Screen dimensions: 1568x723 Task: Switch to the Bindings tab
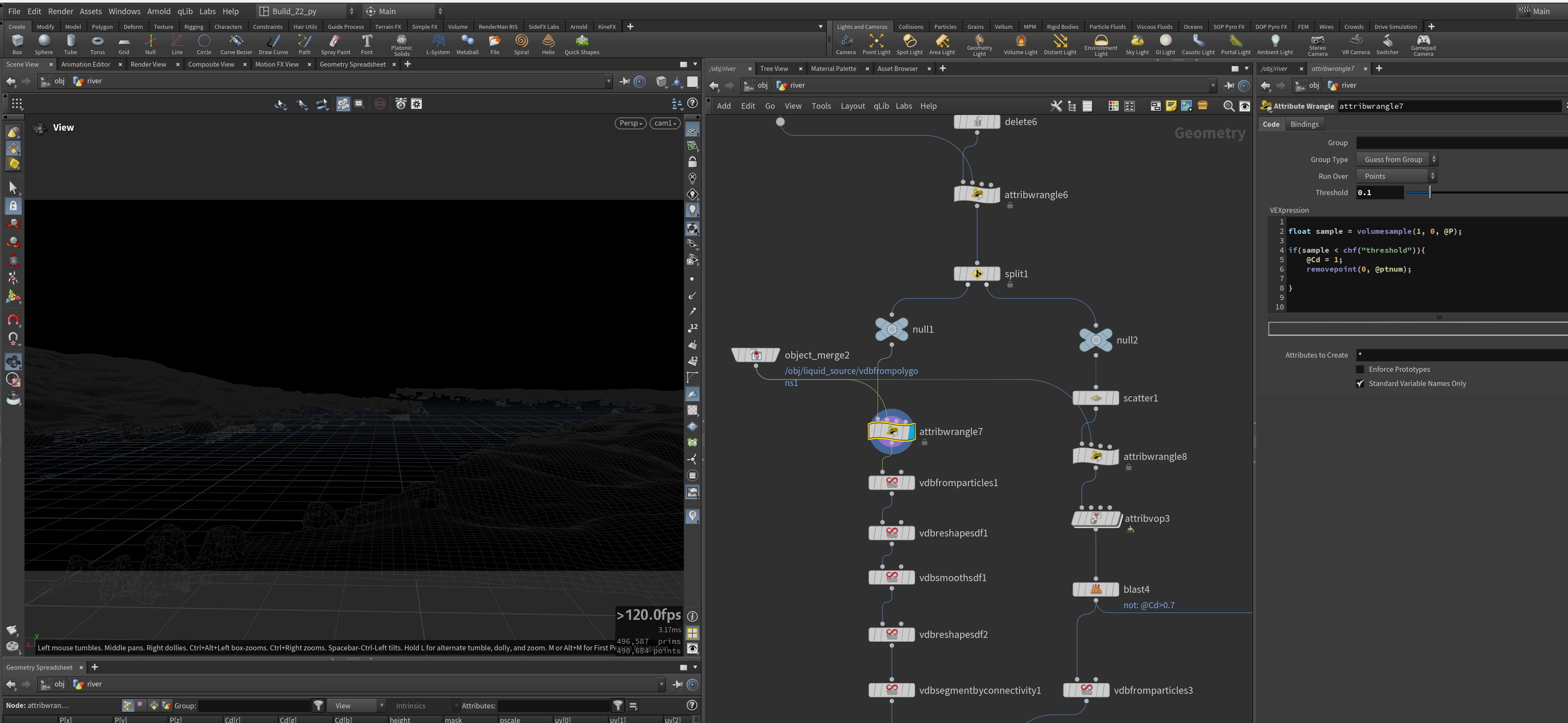click(1305, 124)
